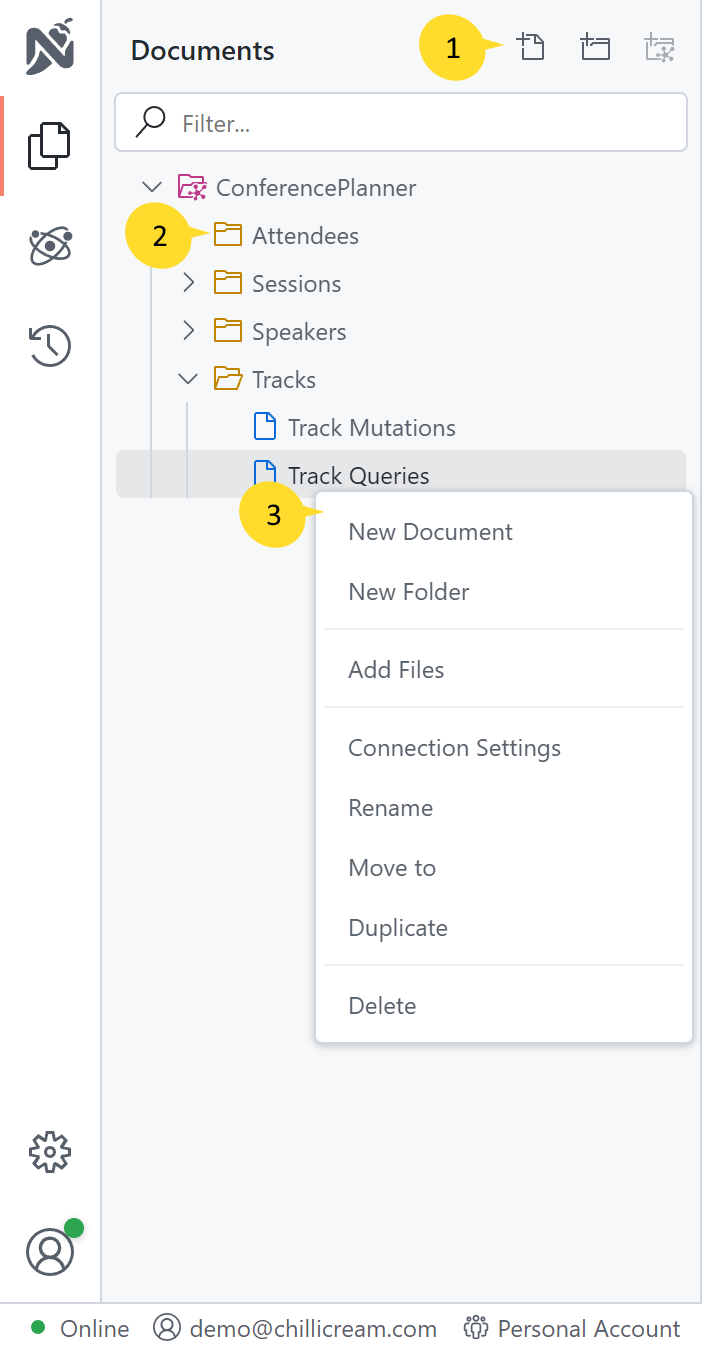Viewport: 702px width, 1350px height.
Task: Click the new document icon in header
Action: [x=531, y=47]
